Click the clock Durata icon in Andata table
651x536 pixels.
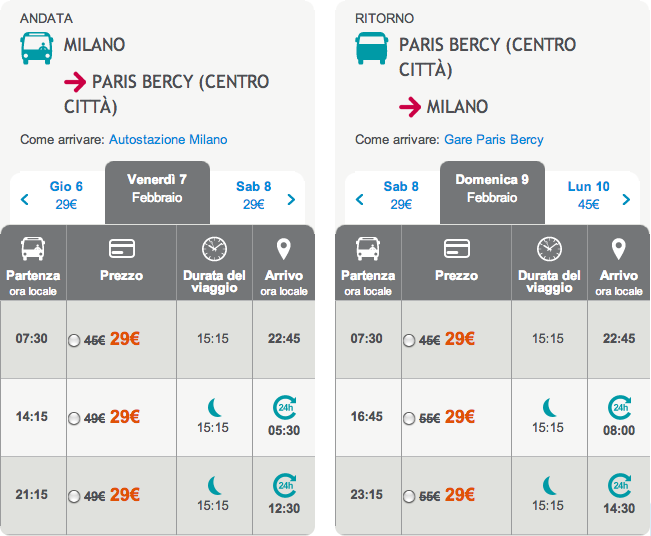pyautogui.click(x=214, y=248)
